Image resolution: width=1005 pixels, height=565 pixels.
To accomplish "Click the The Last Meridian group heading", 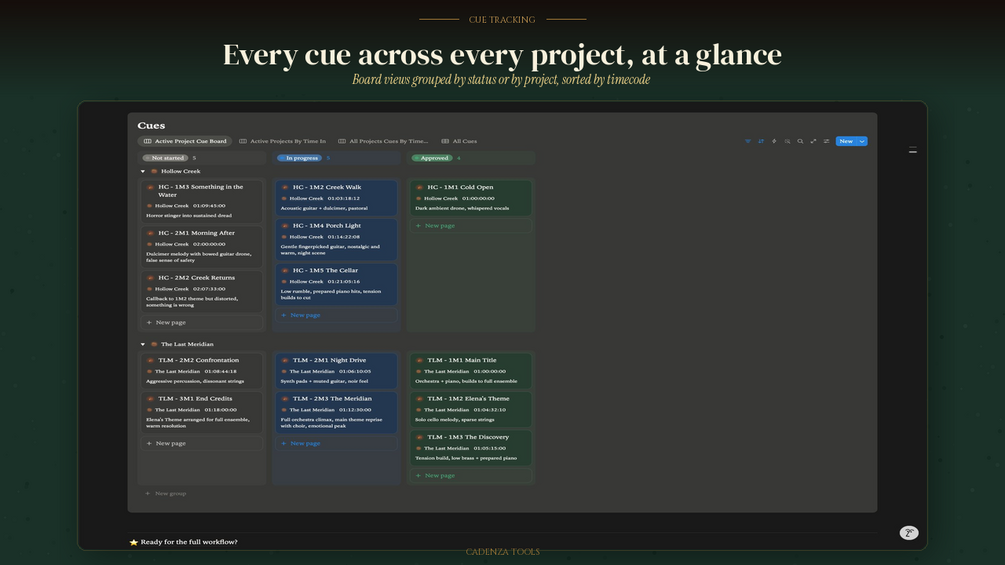I will pos(187,344).
